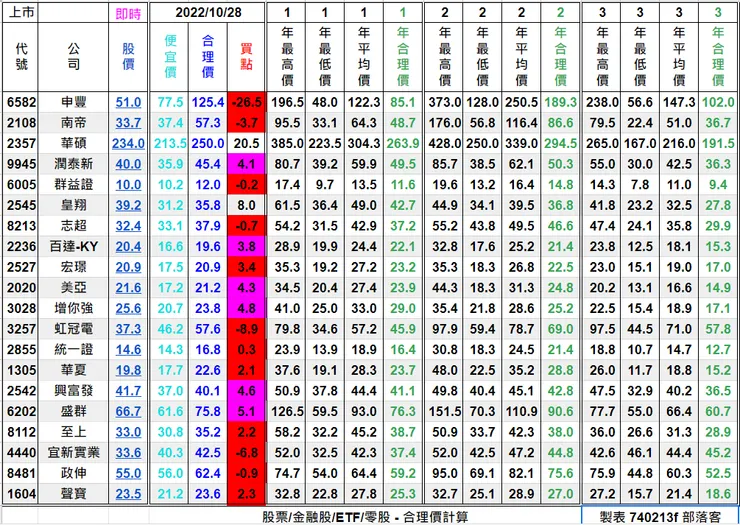740x525 pixels.
Task: Select stock code cell 1604
Action: [20, 494]
